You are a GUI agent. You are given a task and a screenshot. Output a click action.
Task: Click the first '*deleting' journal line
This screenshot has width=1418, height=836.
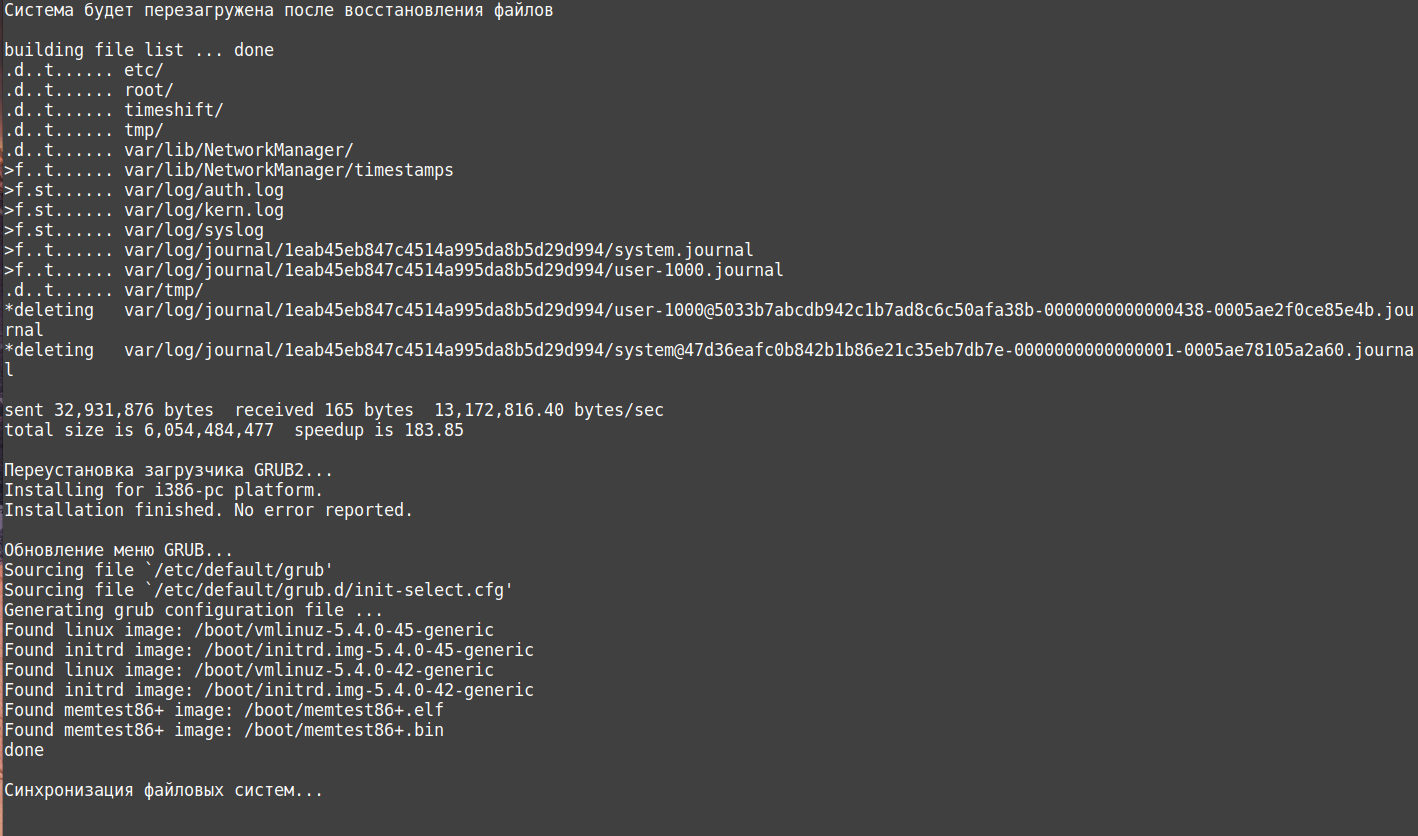[x=709, y=320]
